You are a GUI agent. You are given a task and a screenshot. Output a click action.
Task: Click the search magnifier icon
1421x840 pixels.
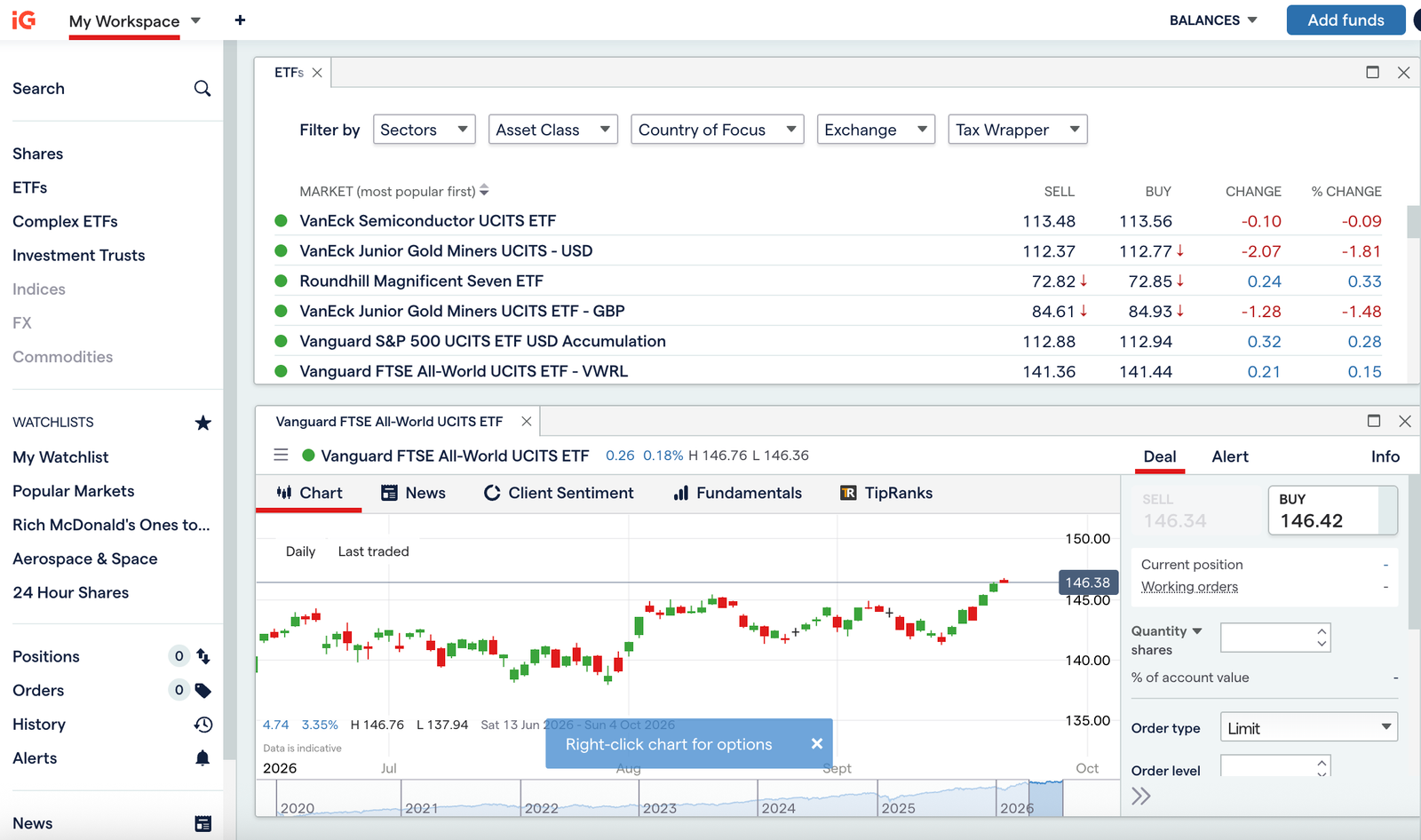(202, 88)
